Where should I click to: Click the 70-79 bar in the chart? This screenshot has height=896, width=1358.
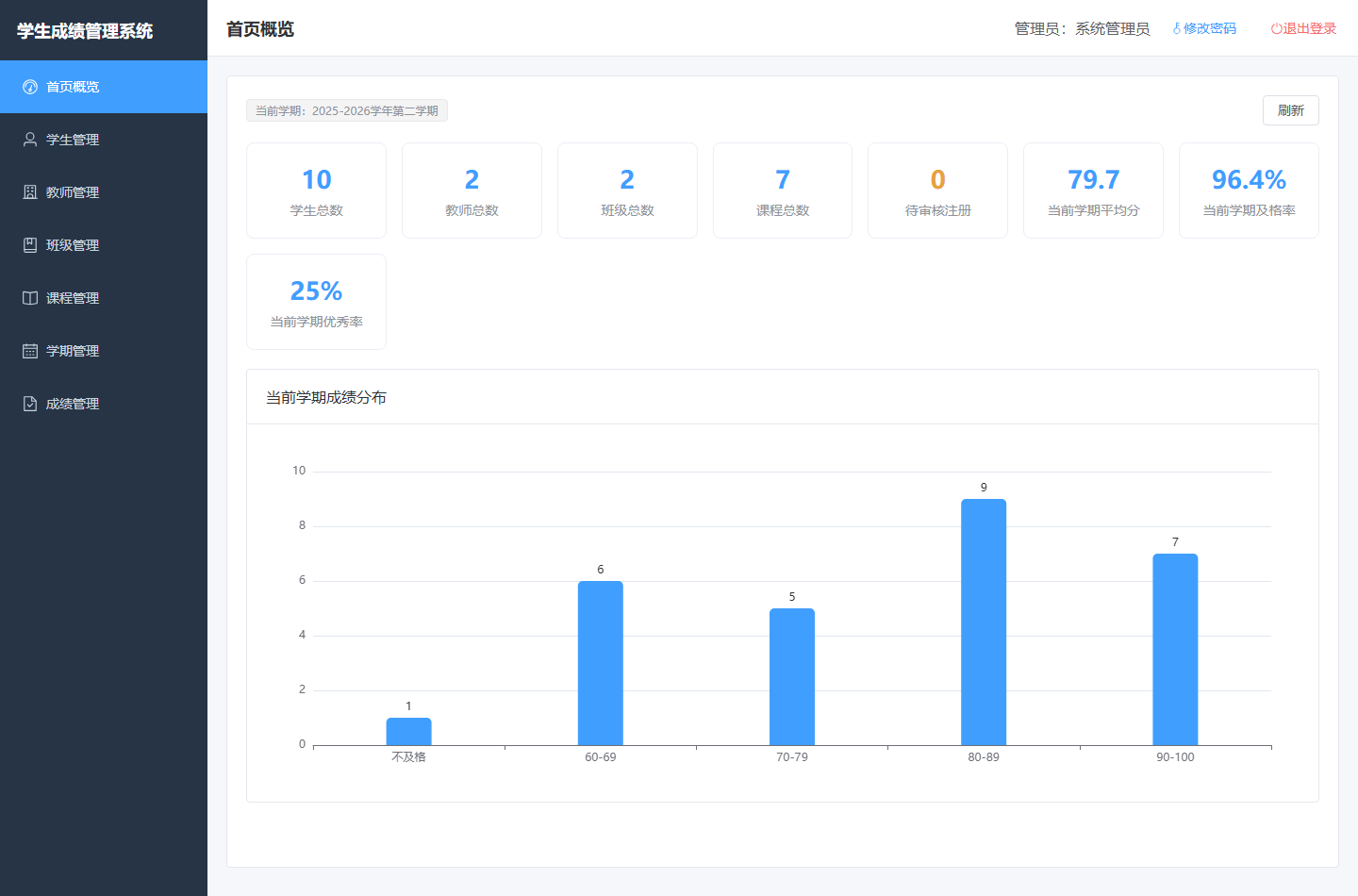[x=792, y=677]
